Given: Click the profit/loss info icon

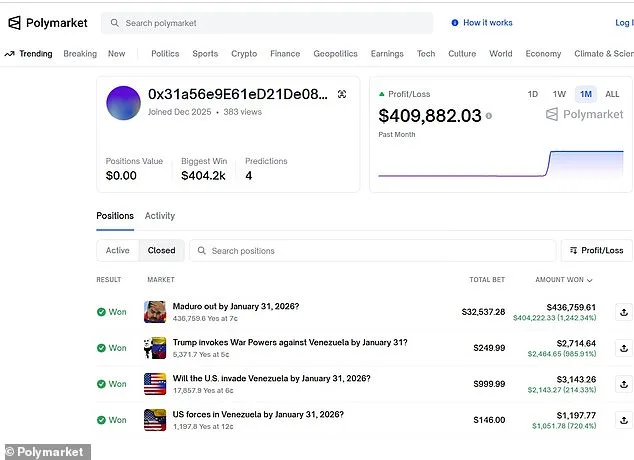Looking at the screenshot, I should [x=489, y=116].
